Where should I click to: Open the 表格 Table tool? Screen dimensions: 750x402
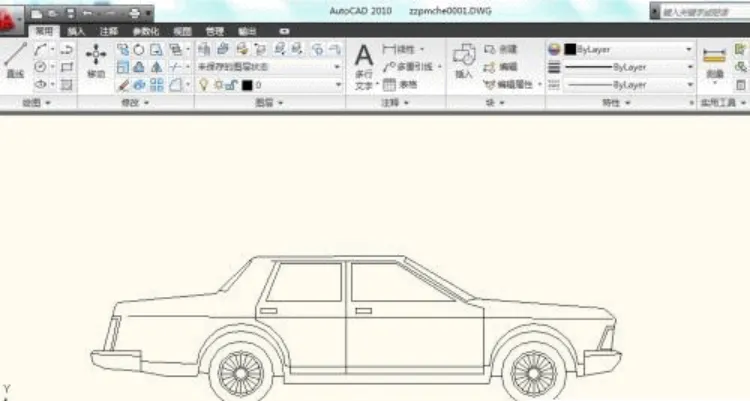tap(400, 85)
